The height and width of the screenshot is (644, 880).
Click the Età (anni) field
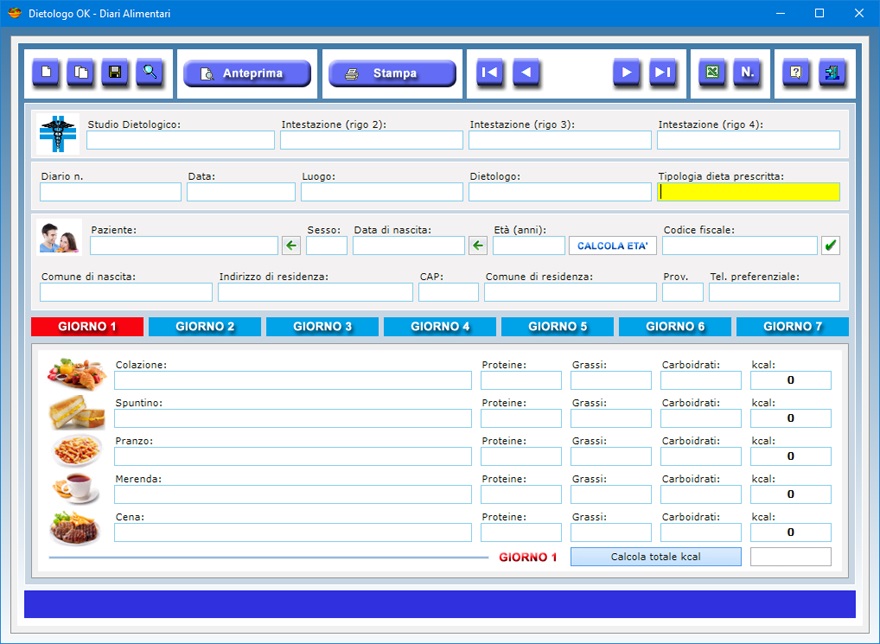[529, 246]
